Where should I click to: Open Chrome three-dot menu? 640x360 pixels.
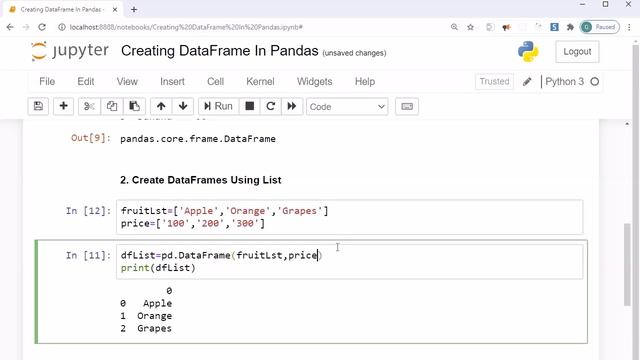tap(629, 27)
